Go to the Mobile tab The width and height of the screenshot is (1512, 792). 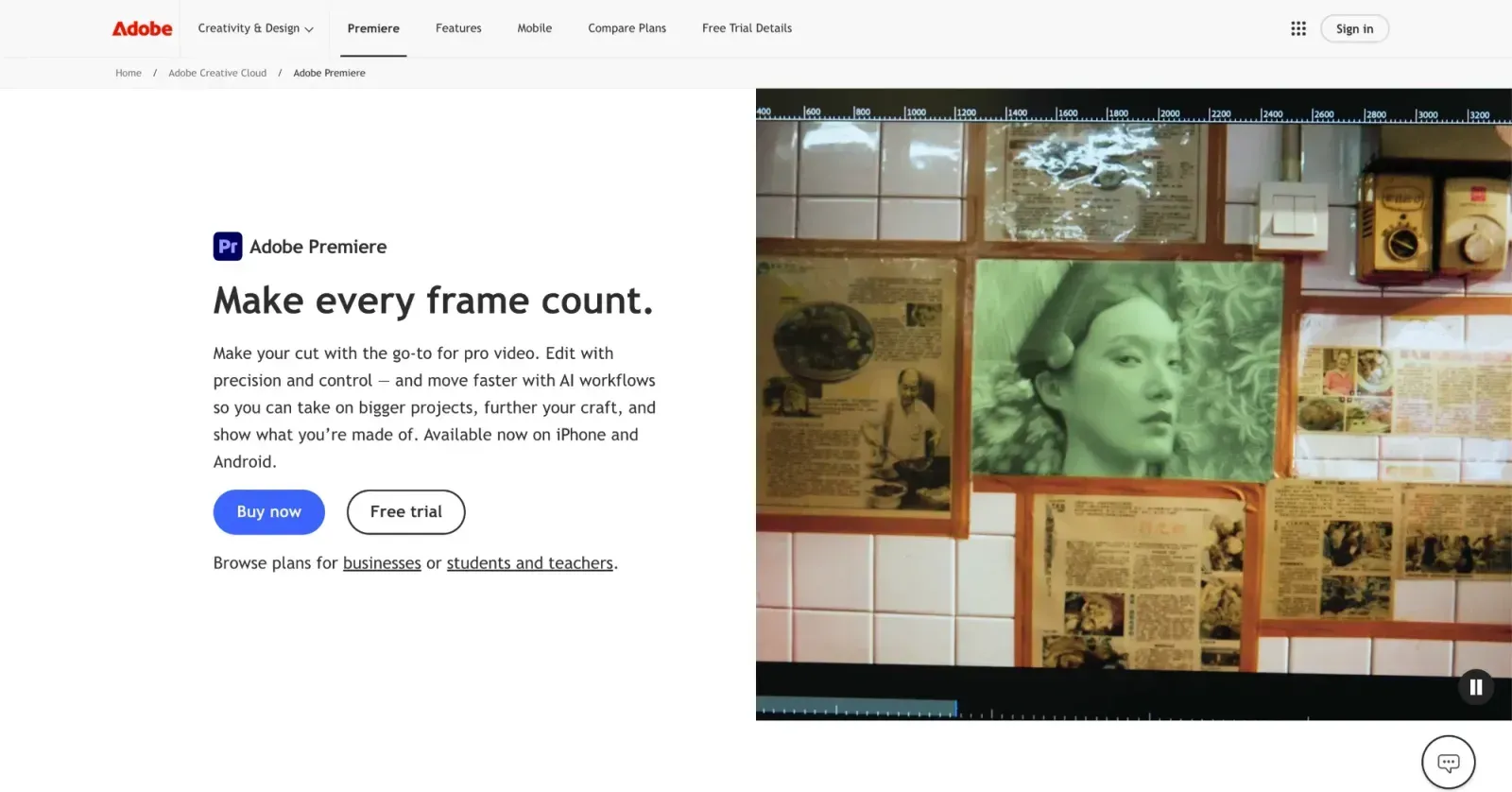tap(535, 28)
